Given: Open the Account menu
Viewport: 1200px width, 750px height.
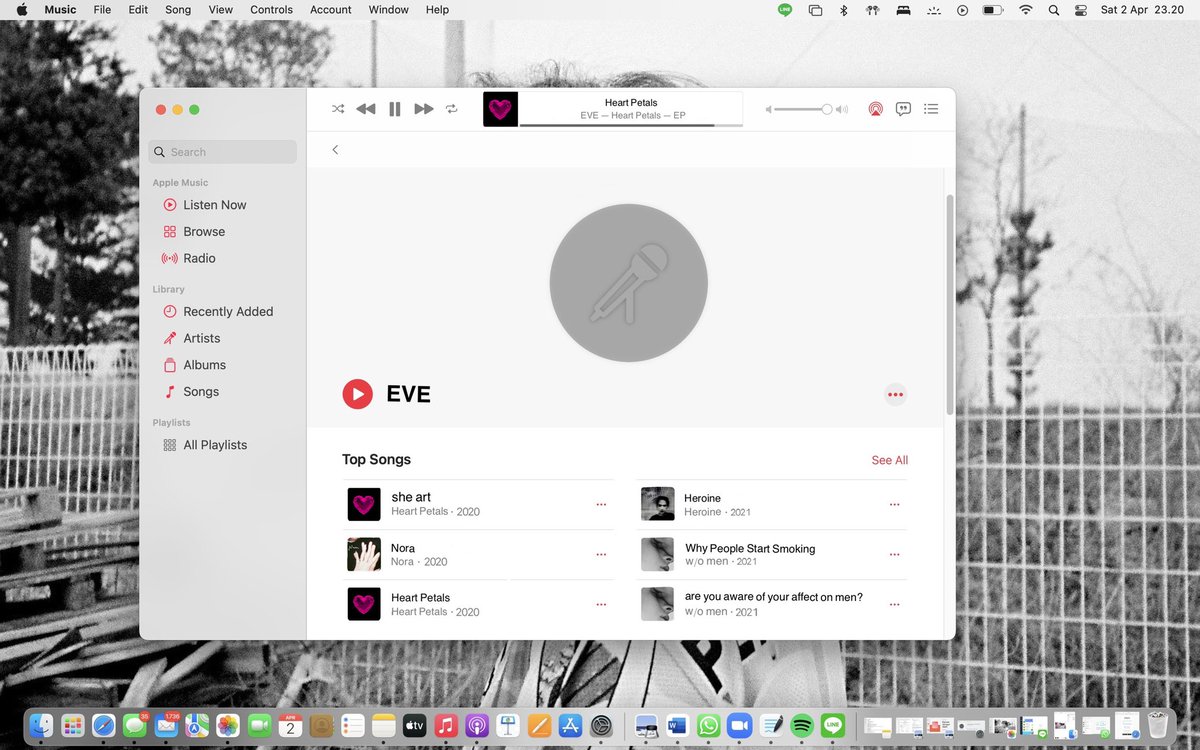Looking at the screenshot, I should [x=331, y=10].
